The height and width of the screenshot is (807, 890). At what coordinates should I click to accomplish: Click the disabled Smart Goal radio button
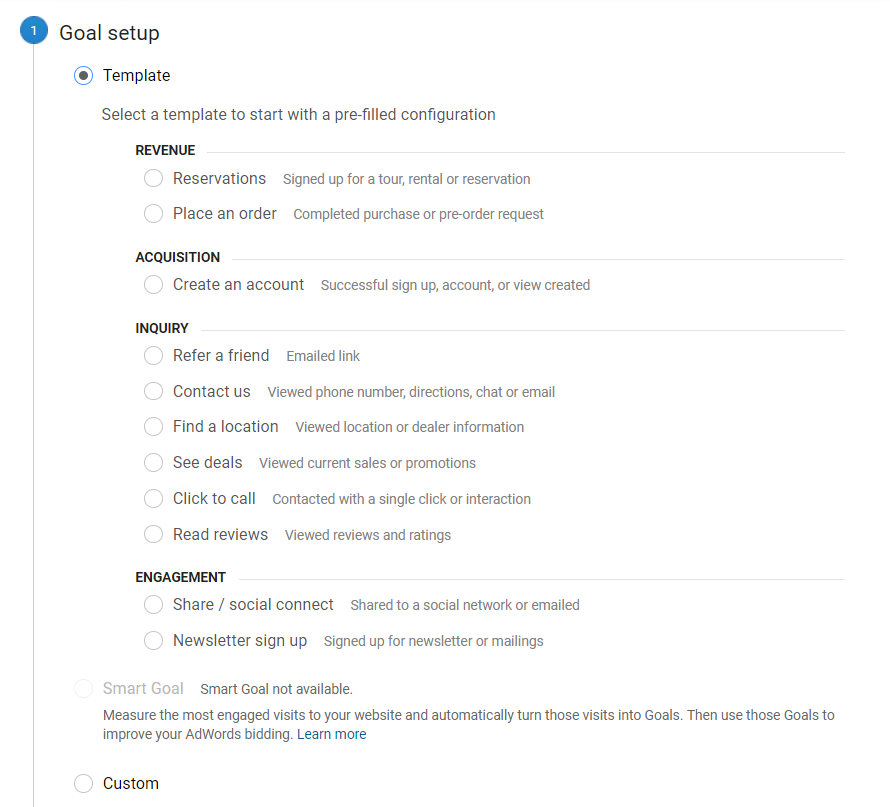[84, 689]
